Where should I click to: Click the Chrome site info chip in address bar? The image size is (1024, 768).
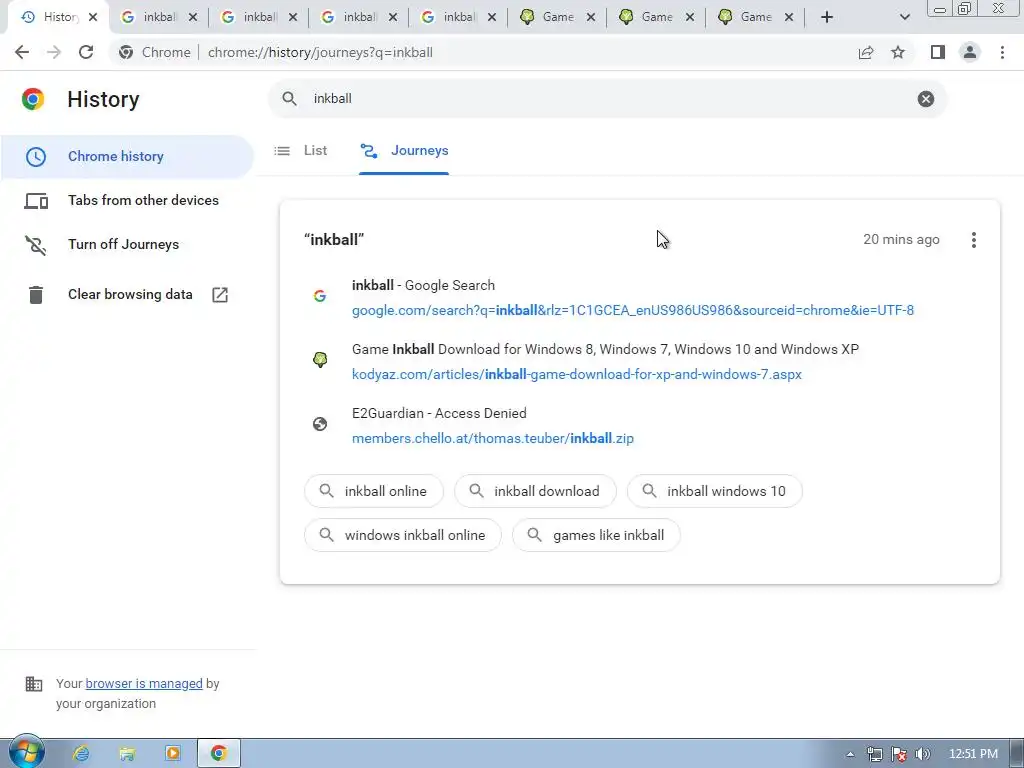pos(155,52)
